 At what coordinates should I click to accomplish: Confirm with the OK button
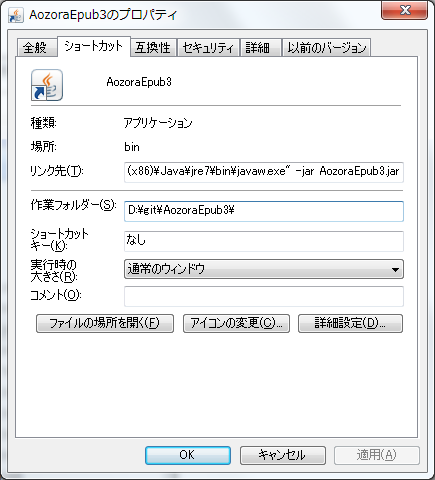(188, 455)
